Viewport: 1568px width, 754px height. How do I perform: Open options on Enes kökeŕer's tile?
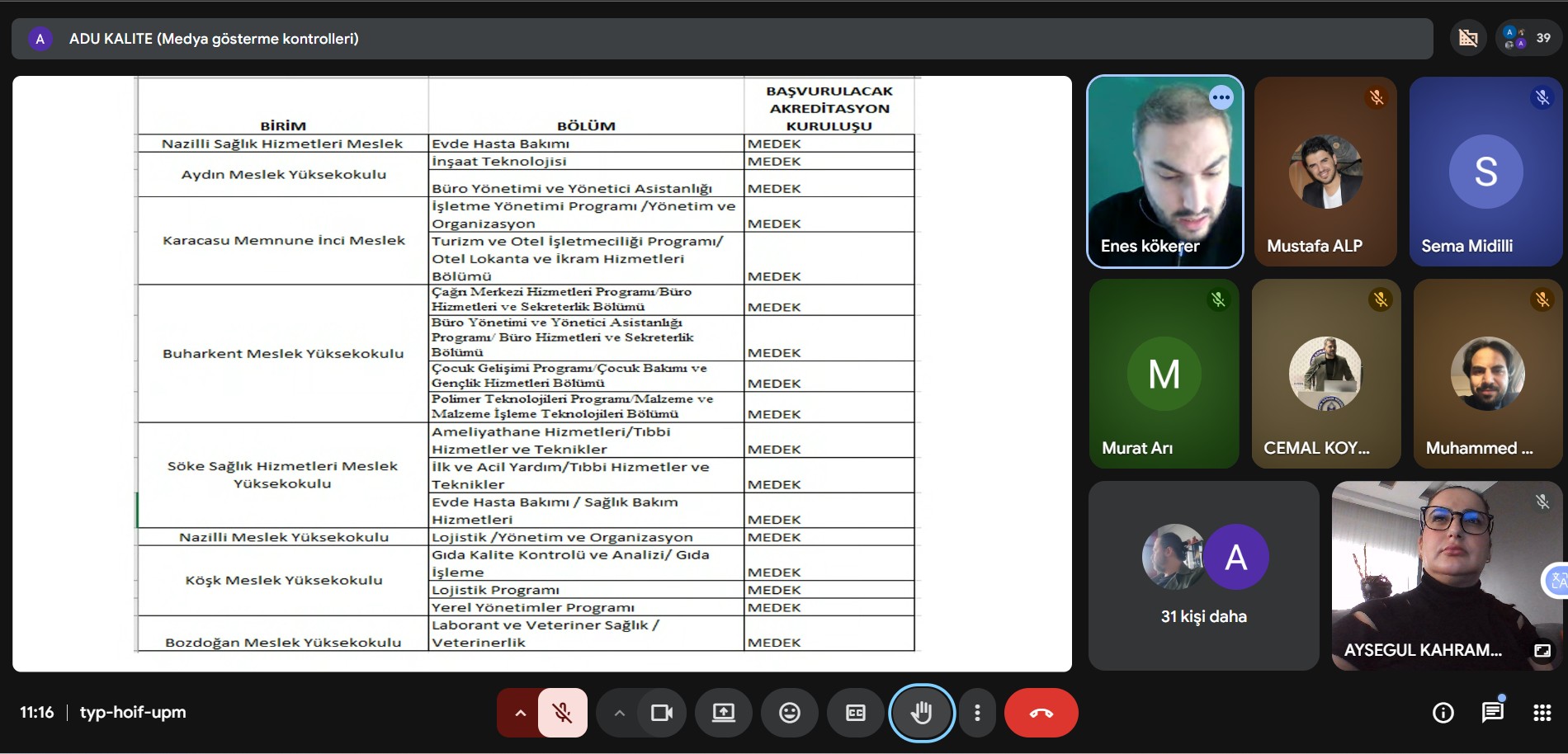(1221, 98)
